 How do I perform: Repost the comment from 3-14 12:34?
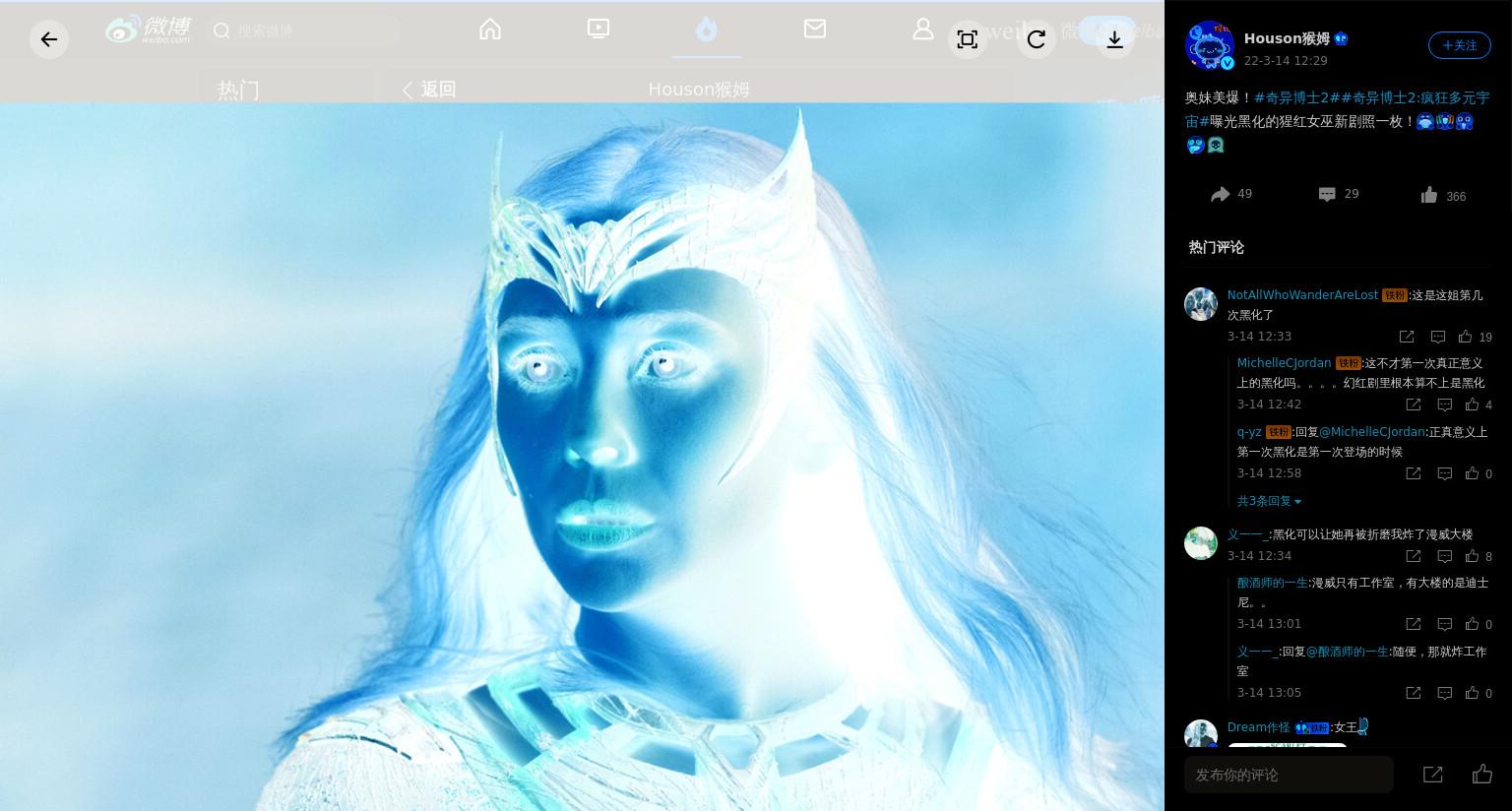pos(1414,556)
